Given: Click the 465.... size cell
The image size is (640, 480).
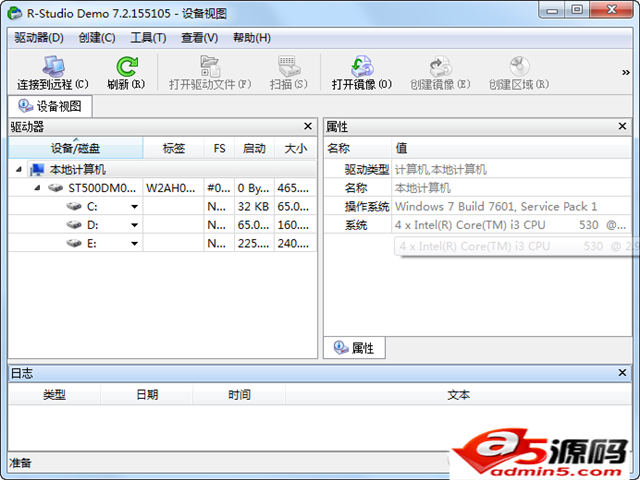Looking at the screenshot, I should click(296, 188).
